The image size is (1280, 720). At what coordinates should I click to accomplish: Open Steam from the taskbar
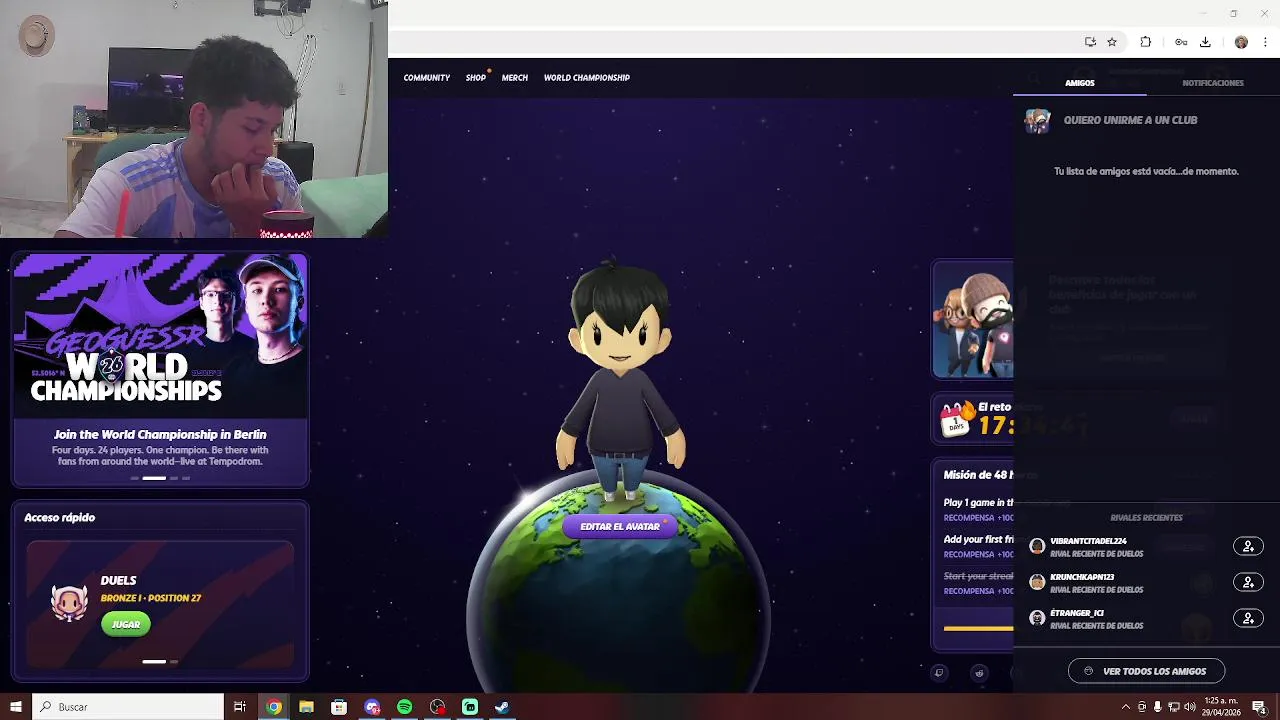coord(502,707)
